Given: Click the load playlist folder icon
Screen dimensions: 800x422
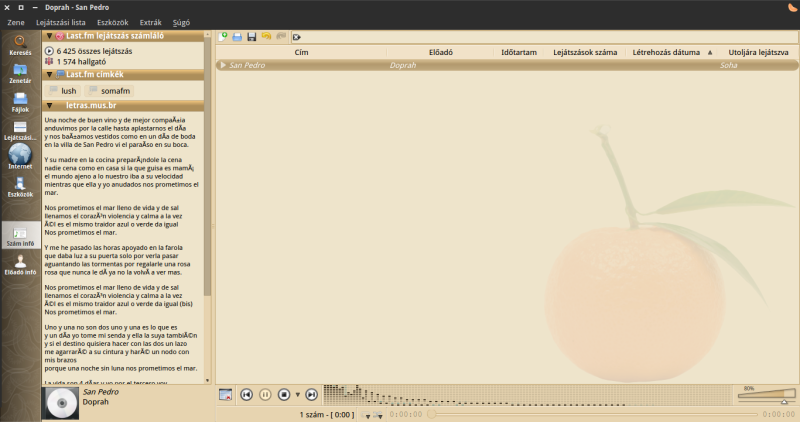Looking at the screenshot, I should point(237,37).
